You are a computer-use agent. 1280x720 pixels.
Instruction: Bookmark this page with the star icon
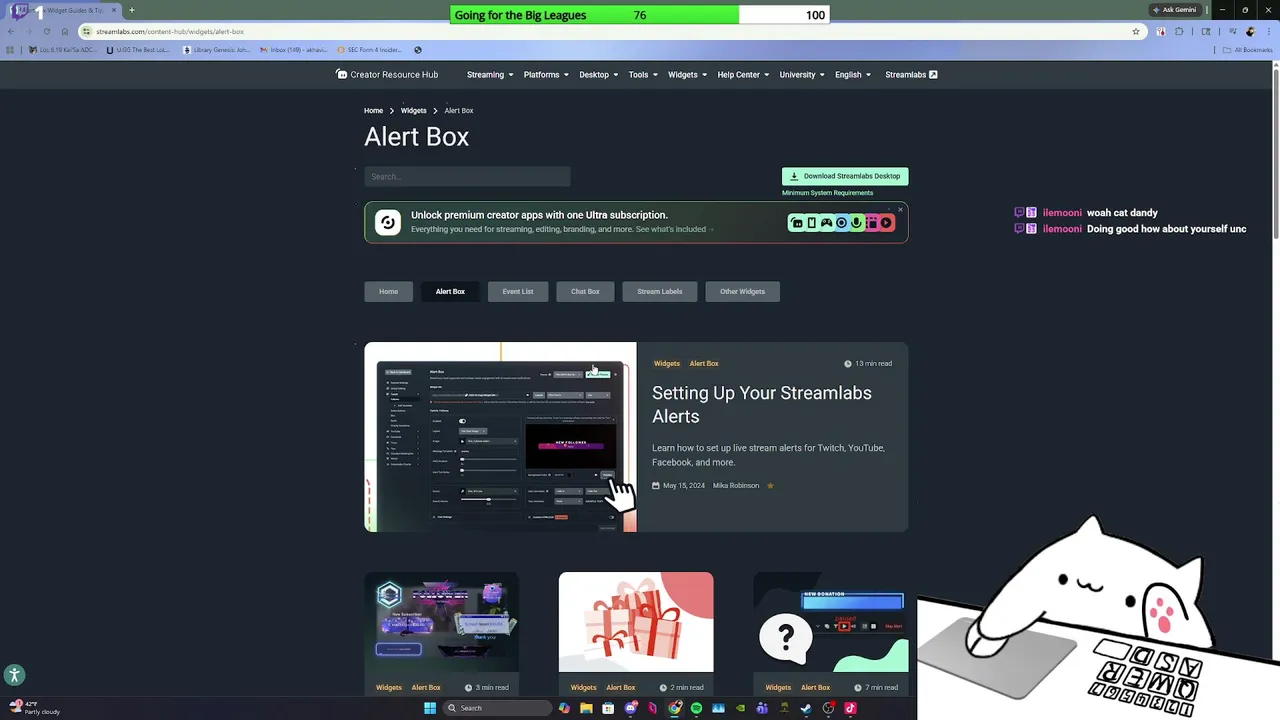click(x=1136, y=31)
